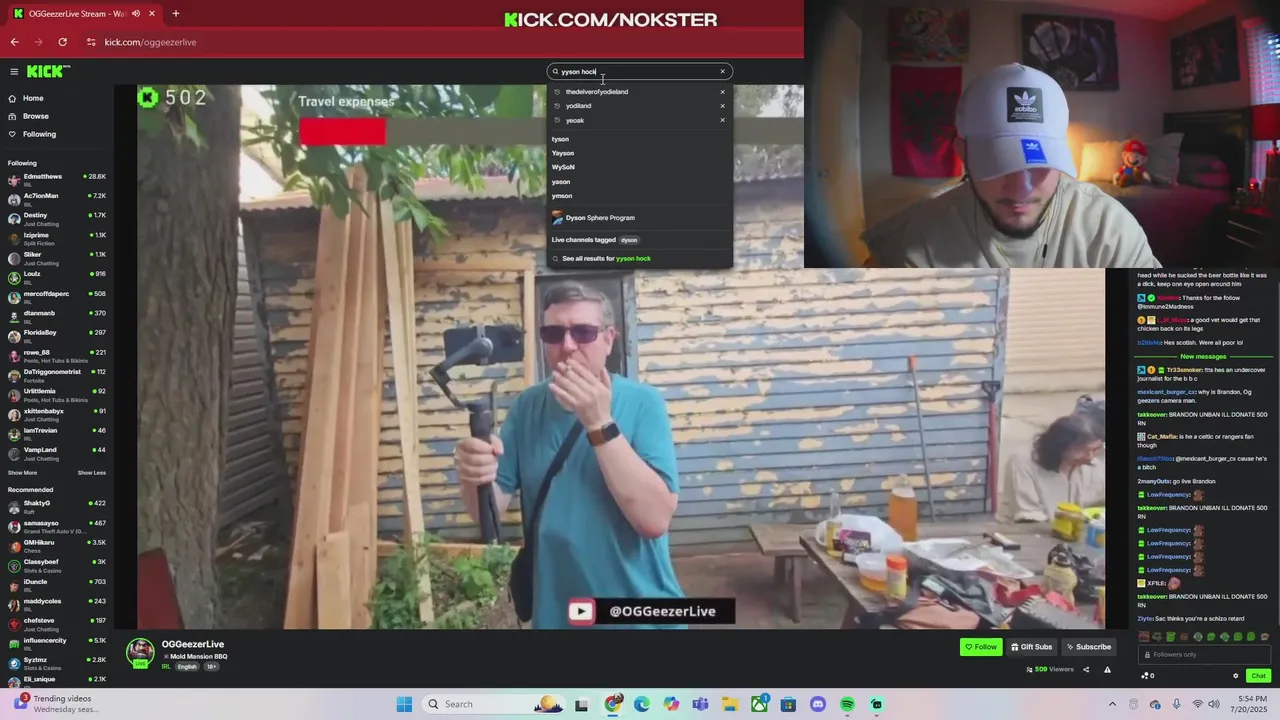Open VampLand channel in sidebar

(x=57, y=452)
